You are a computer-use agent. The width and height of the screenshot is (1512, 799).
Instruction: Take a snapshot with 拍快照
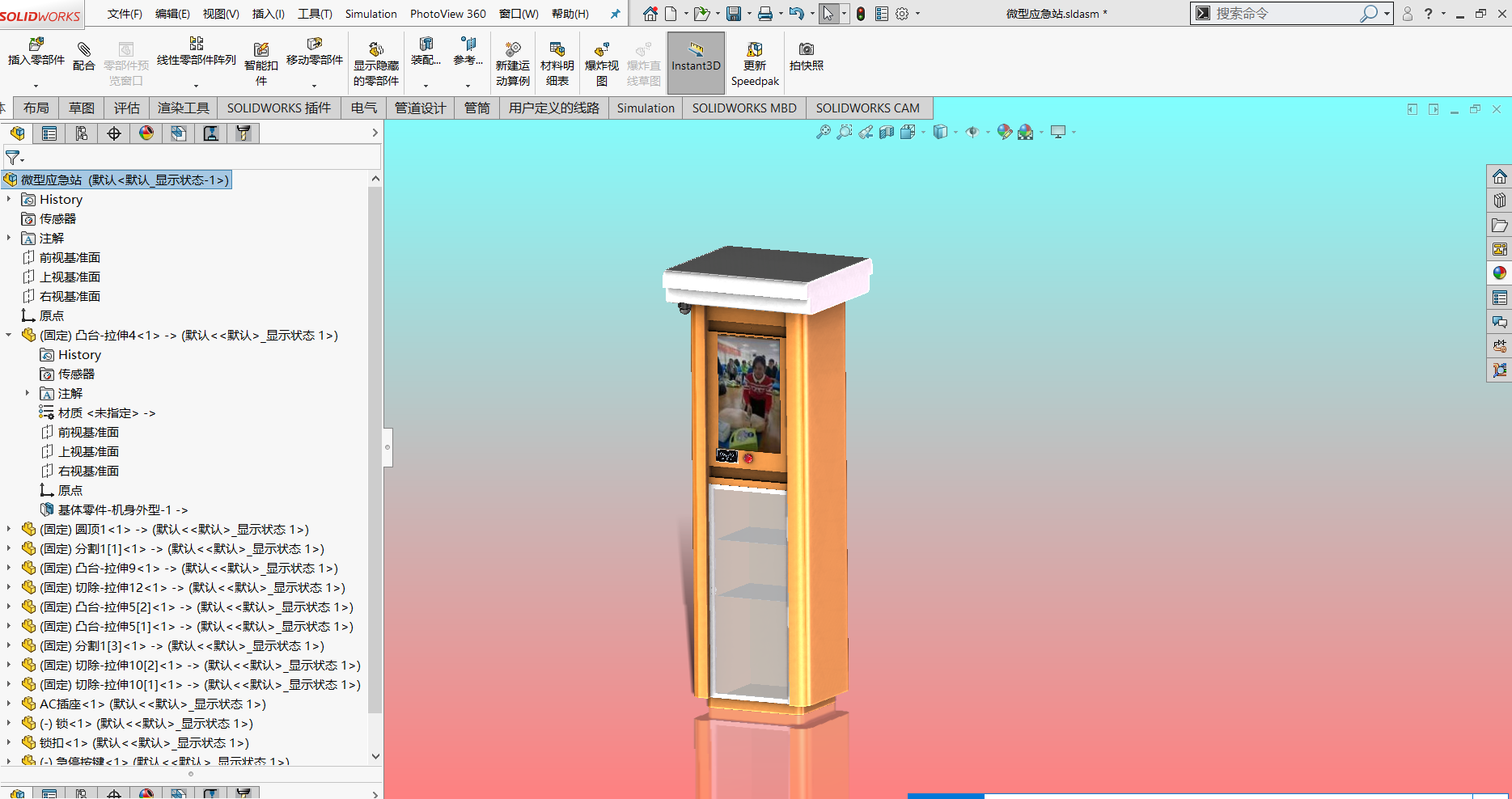[x=807, y=57]
